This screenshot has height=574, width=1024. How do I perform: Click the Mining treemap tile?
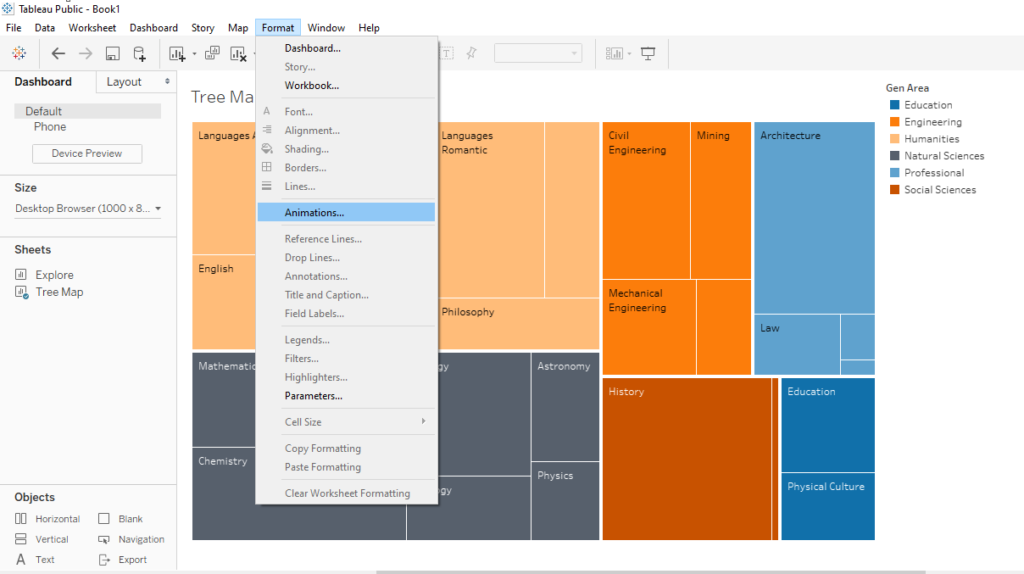click(721, 200)
